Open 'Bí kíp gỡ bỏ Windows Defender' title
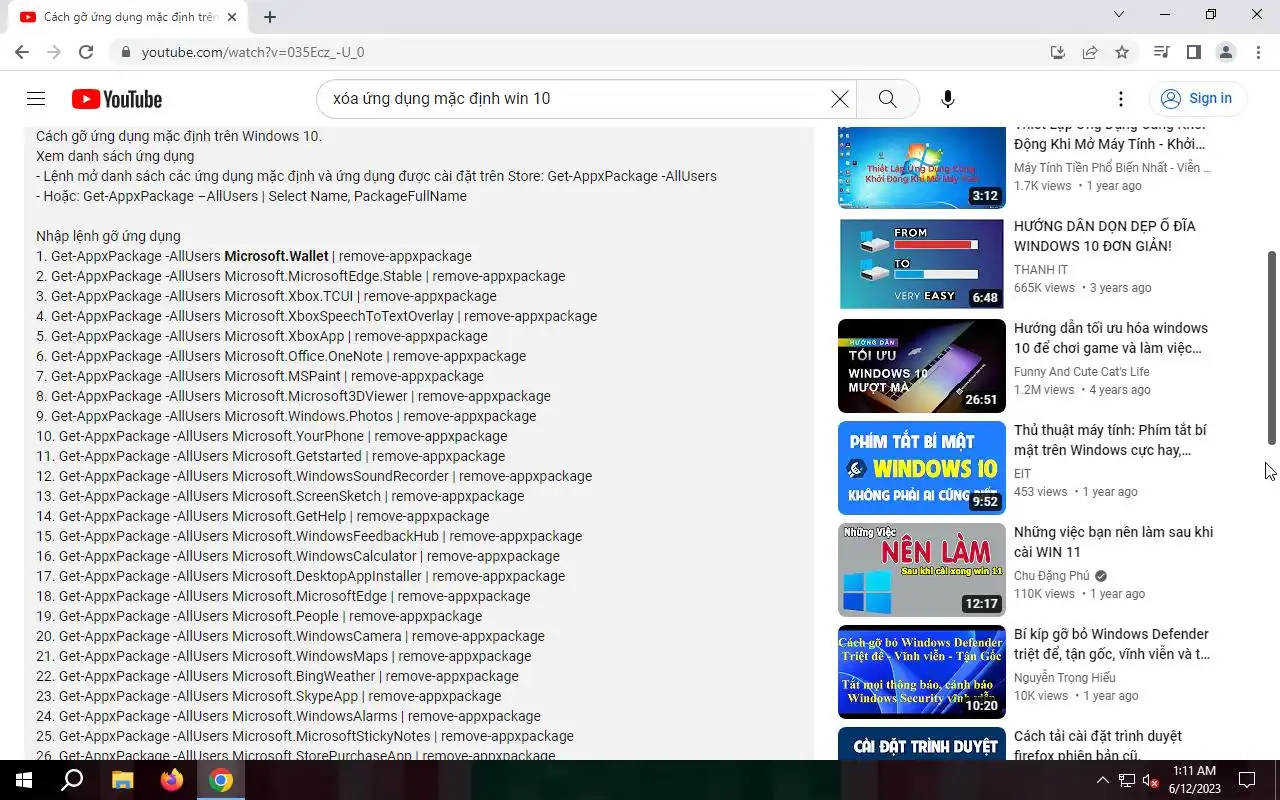The height and width of the screenshot is (800, 1280). [x=1112, y=644]
